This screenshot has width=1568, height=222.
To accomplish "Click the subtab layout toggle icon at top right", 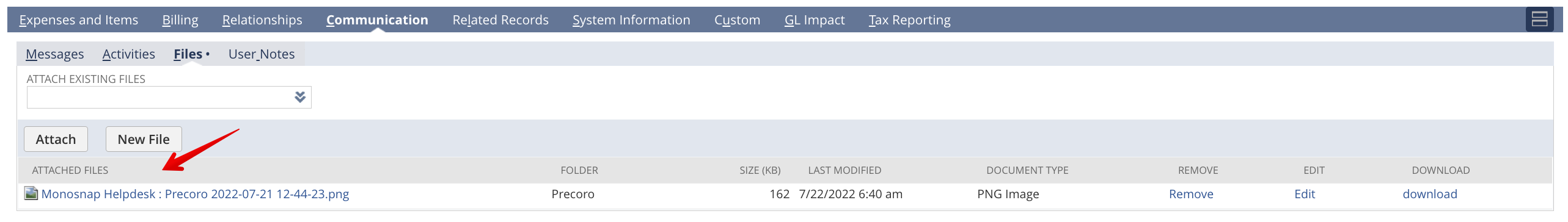I will pos(1539,20).
